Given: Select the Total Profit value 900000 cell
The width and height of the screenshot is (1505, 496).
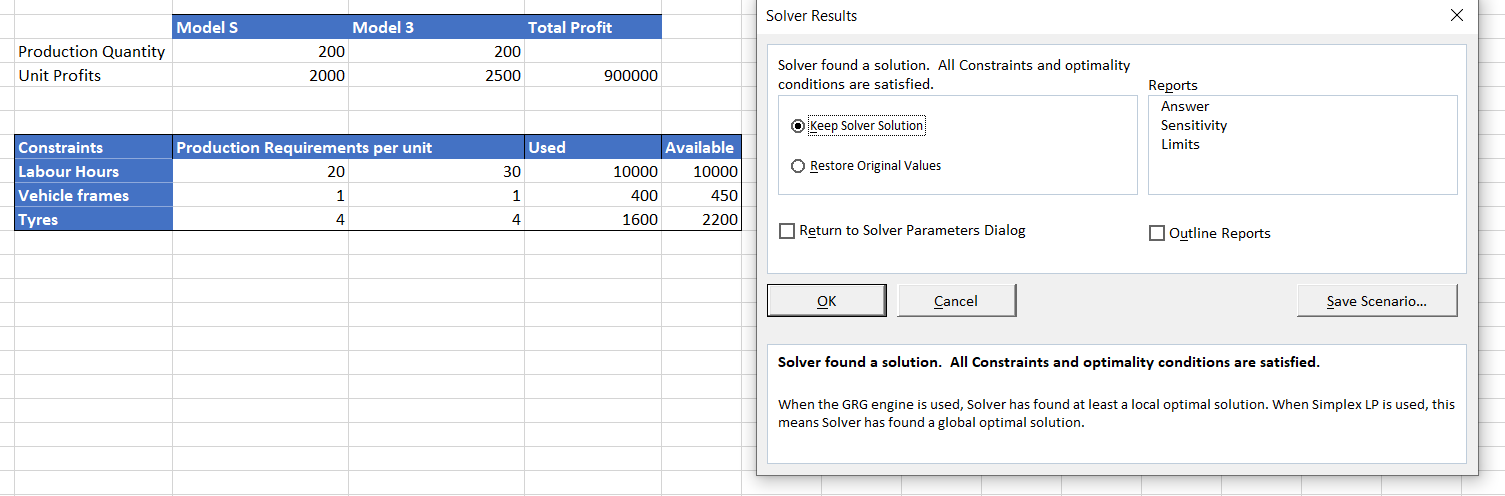Looking at the screenshot, I should pos(593,76).
